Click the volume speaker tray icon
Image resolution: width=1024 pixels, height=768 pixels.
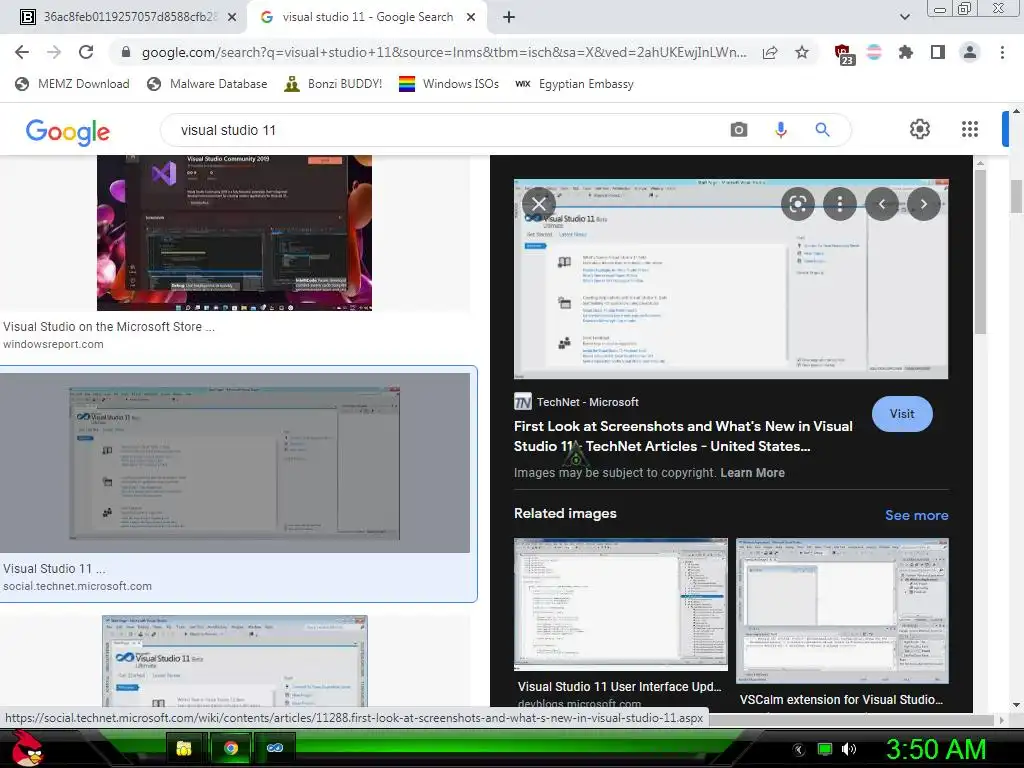click(849, 749)
